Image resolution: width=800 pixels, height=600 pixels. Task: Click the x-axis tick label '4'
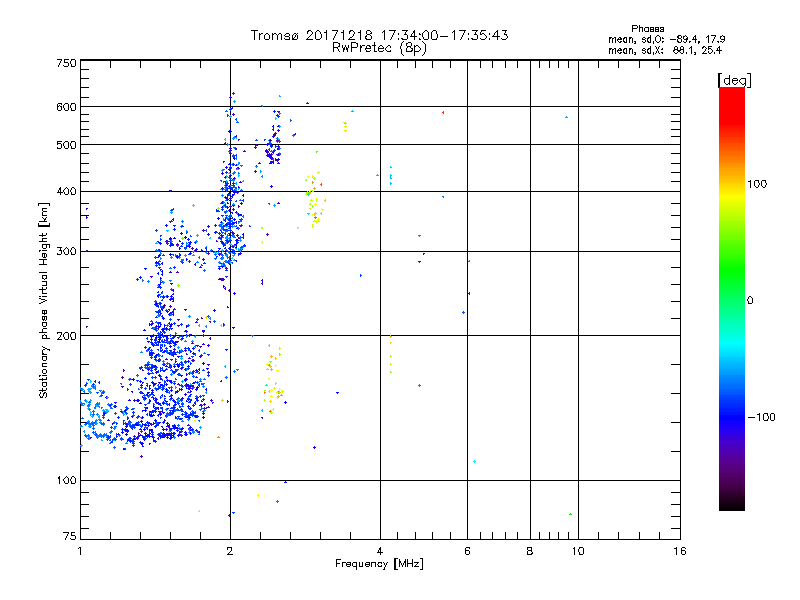tap(380, 551)
